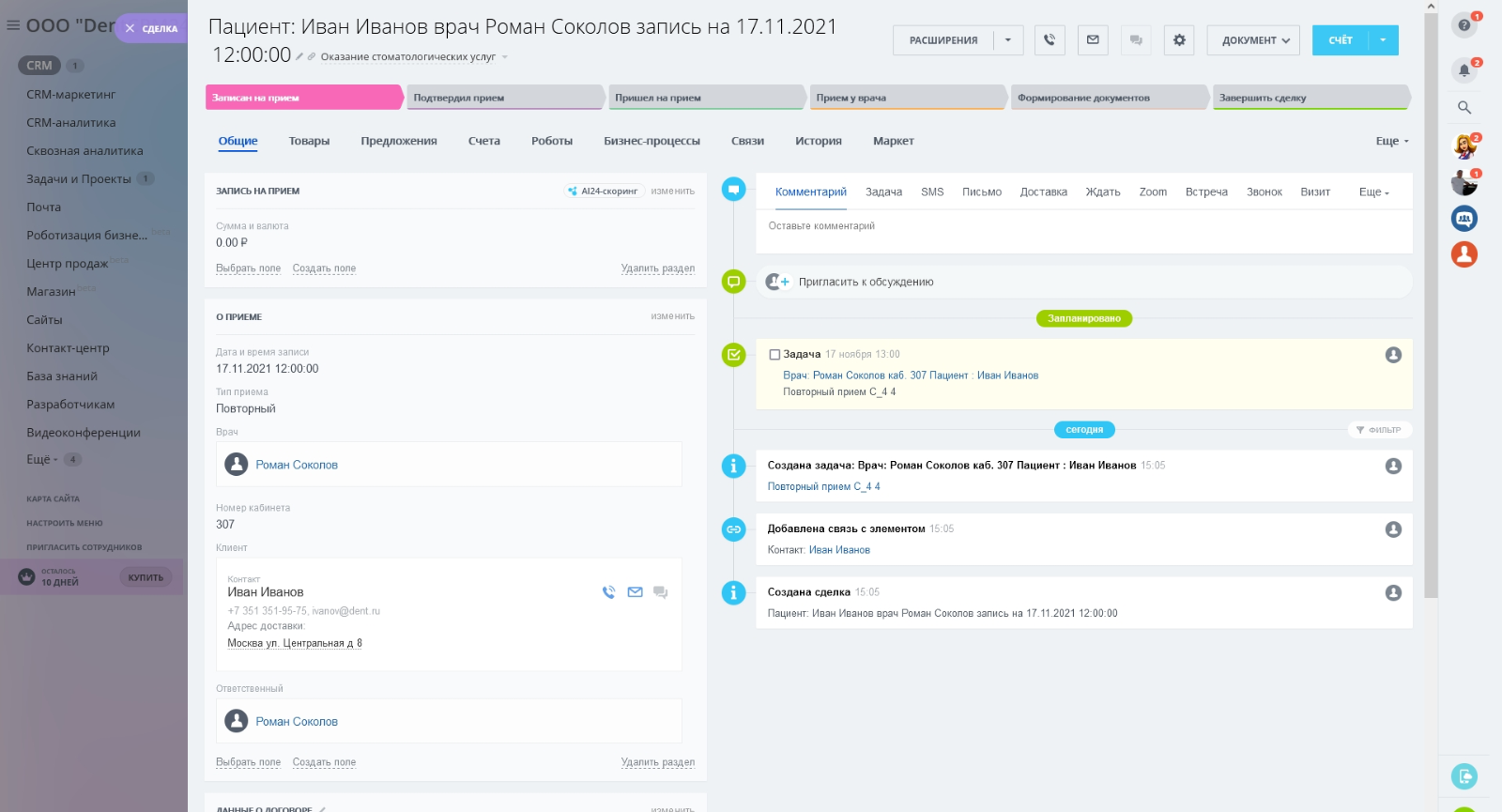Select the SMS tab in the timeline
1502x812 pixels.
932,192
